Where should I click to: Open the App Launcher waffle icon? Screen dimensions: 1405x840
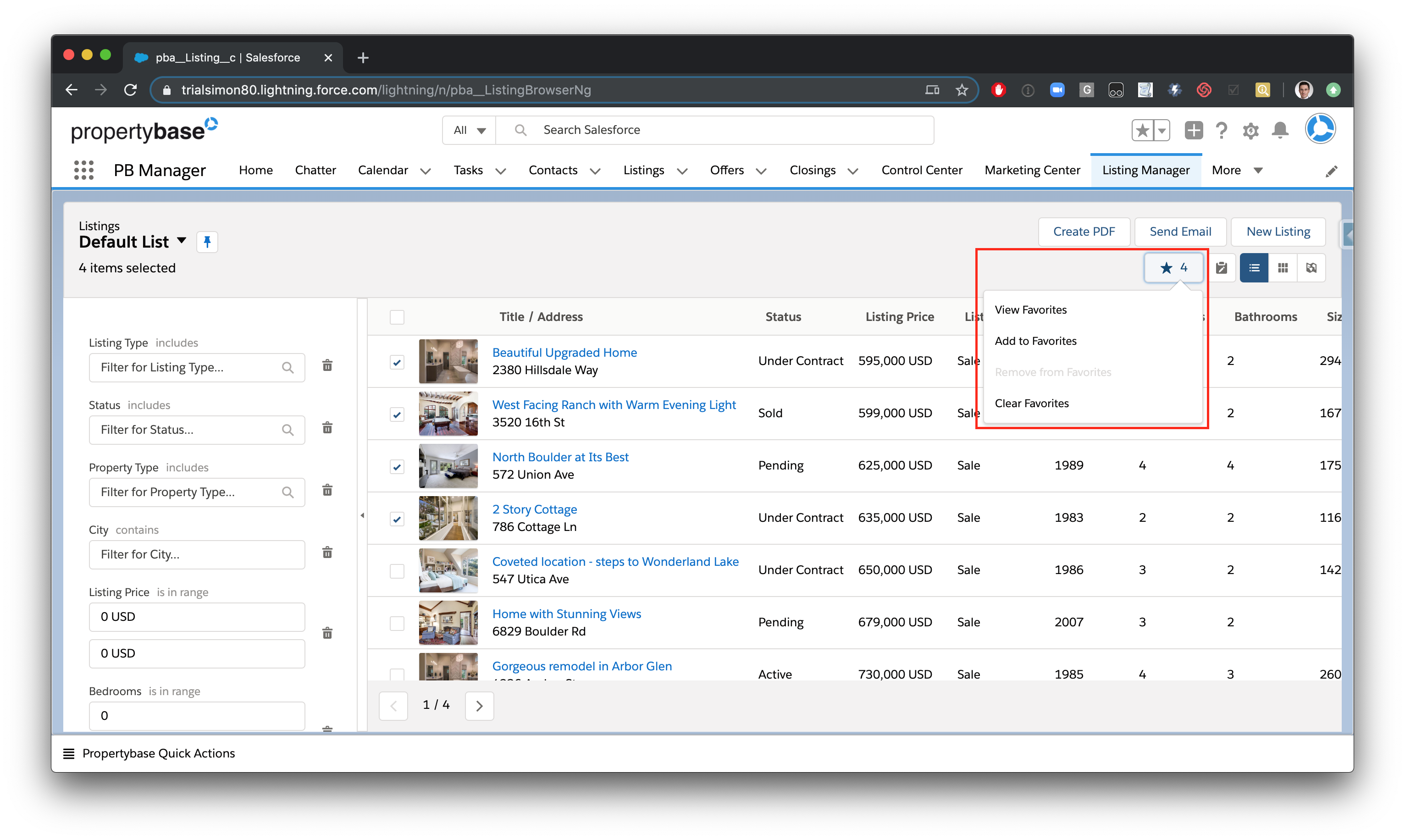point(83,170)
